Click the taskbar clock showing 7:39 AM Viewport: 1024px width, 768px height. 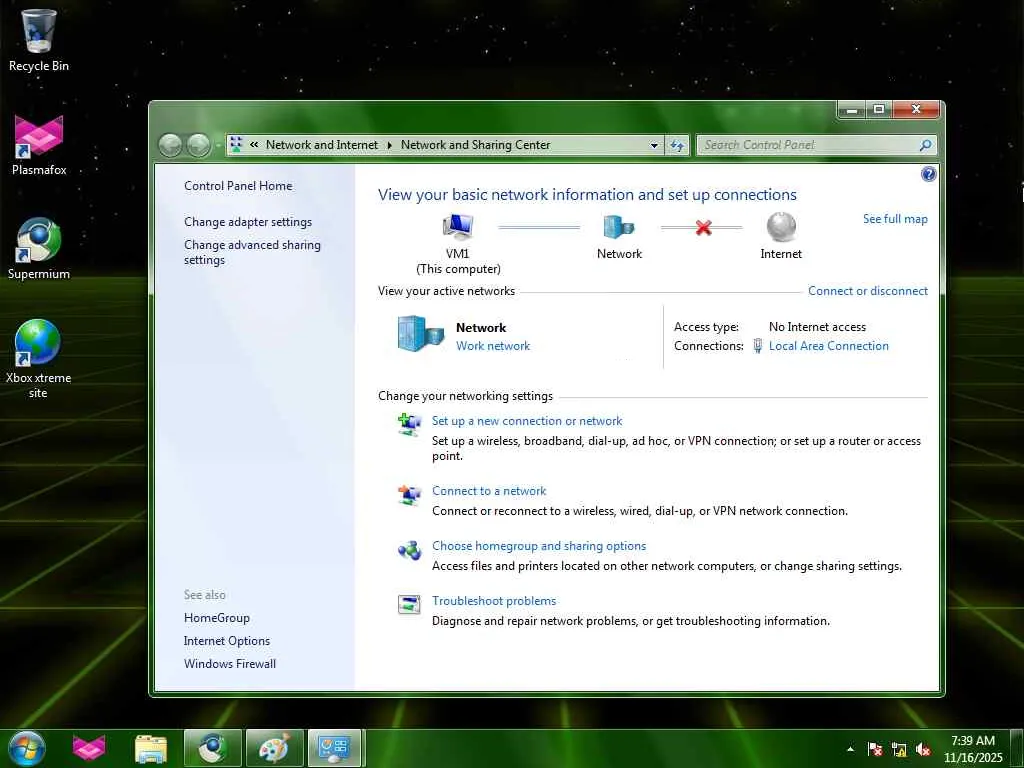pos(973,749)
